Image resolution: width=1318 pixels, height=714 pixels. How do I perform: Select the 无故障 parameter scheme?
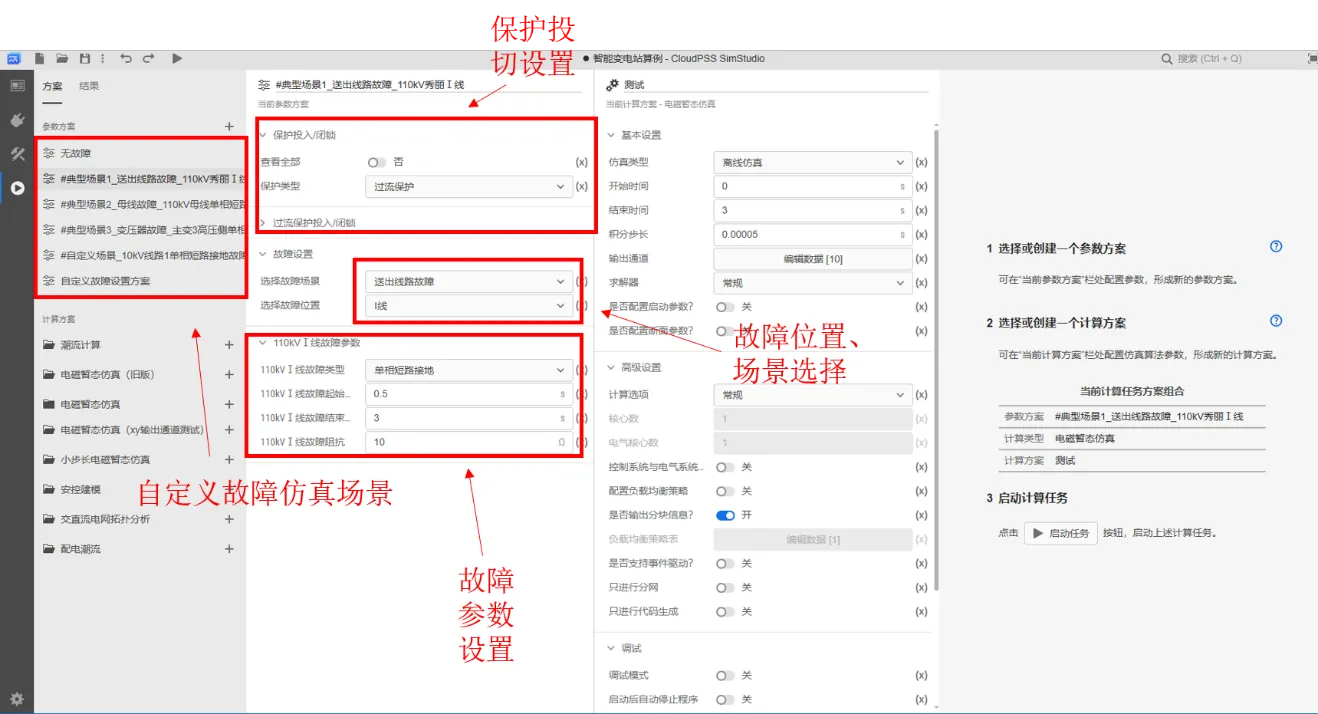tap(75, 154)
